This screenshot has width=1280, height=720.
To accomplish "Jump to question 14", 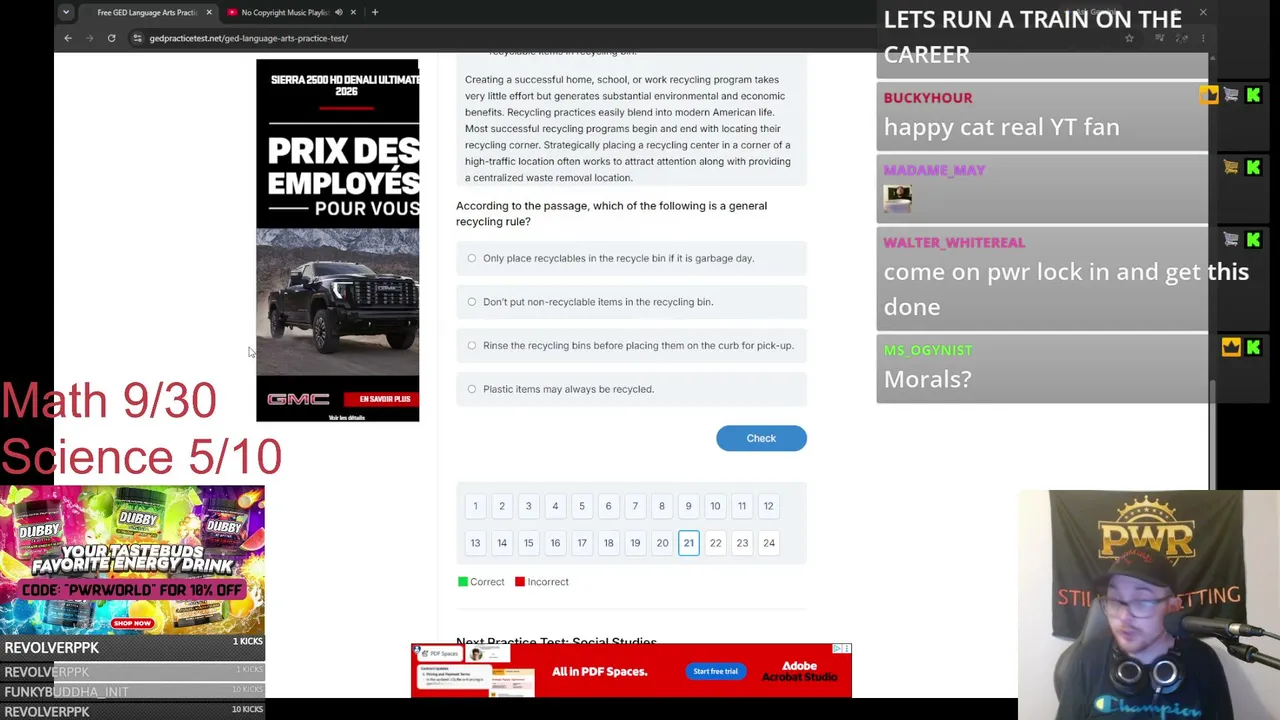I will pyautogui.click(x=502, y=543).
